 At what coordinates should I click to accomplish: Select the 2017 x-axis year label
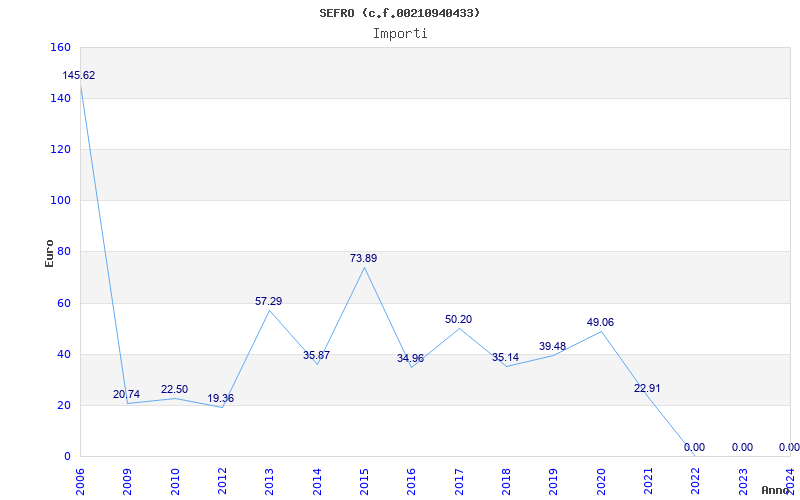click(459, 481)
